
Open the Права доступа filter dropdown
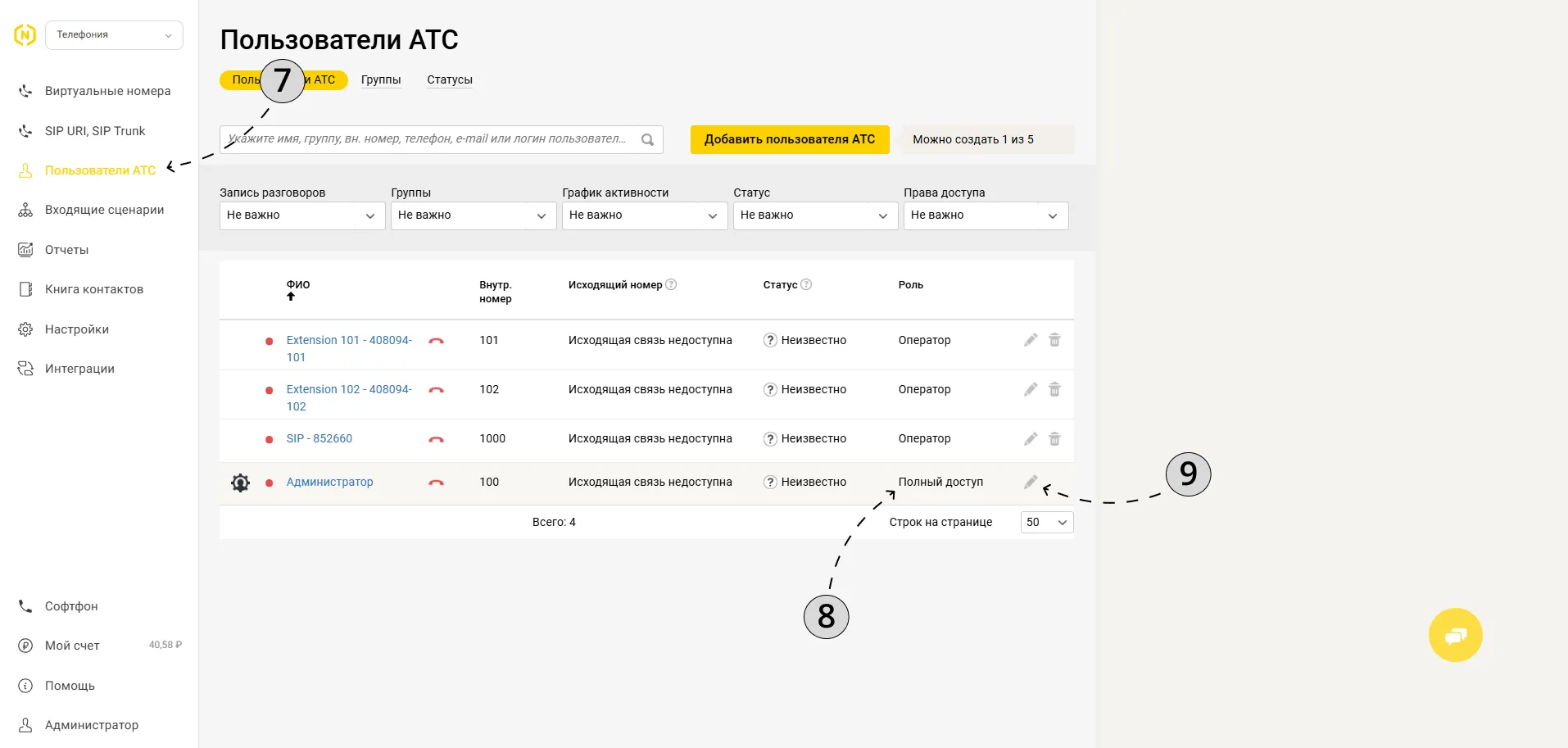coord(986,215)
